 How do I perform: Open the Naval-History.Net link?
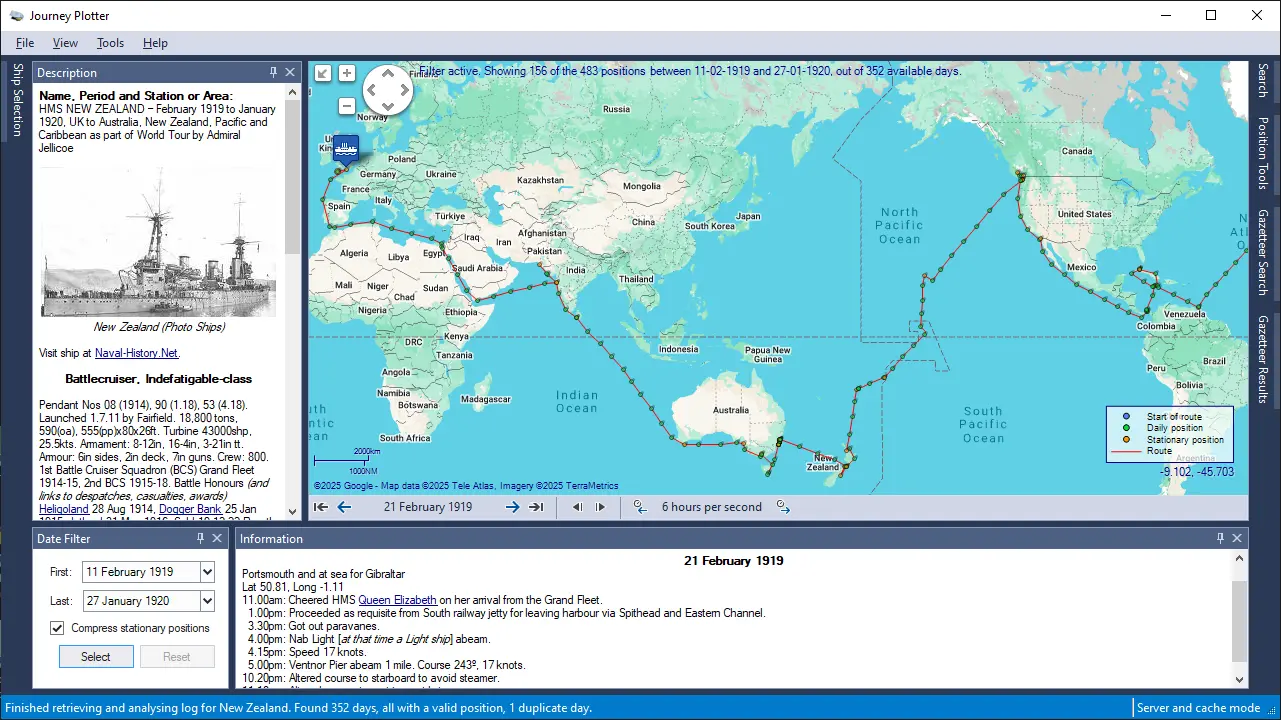coord(137,353)
